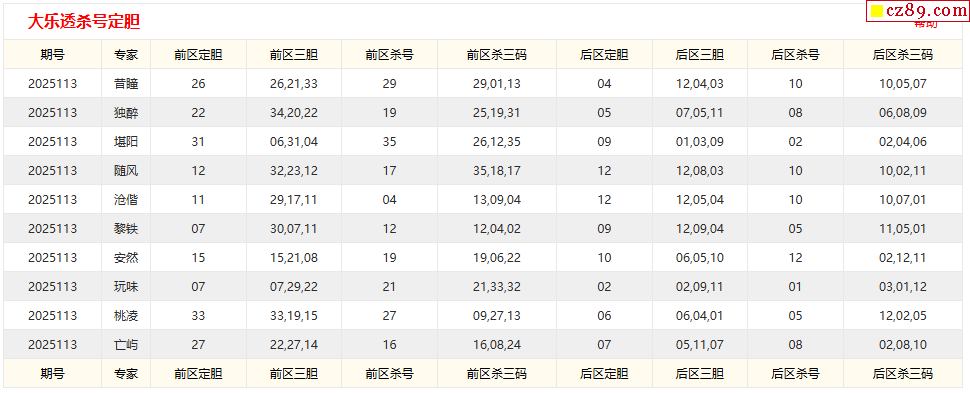
Task: Click the 前区三胆 cell 26,21,33
Action: pyautogui.click(x=294, y=84)
